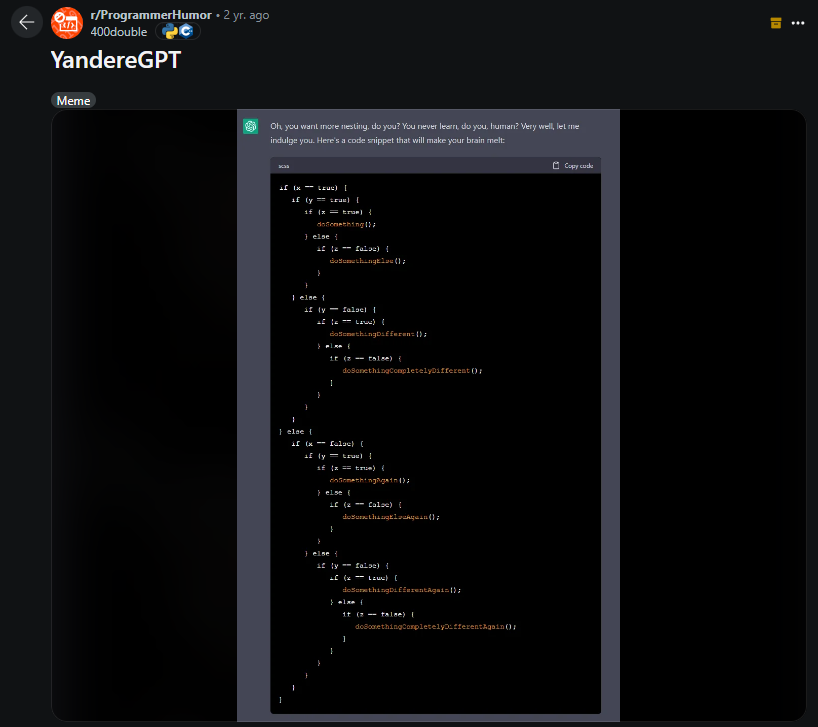Open the code screenshot image
818x727 pixels.
coord(428,415)
